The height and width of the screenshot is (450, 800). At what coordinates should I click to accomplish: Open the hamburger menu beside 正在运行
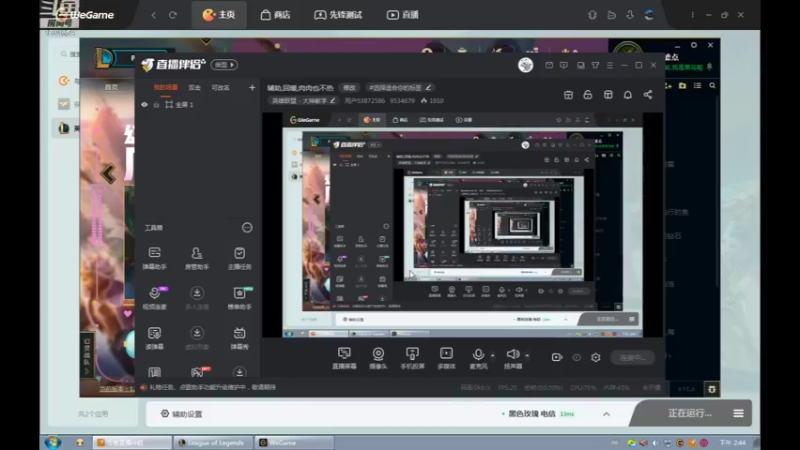(x=738, y=413)
